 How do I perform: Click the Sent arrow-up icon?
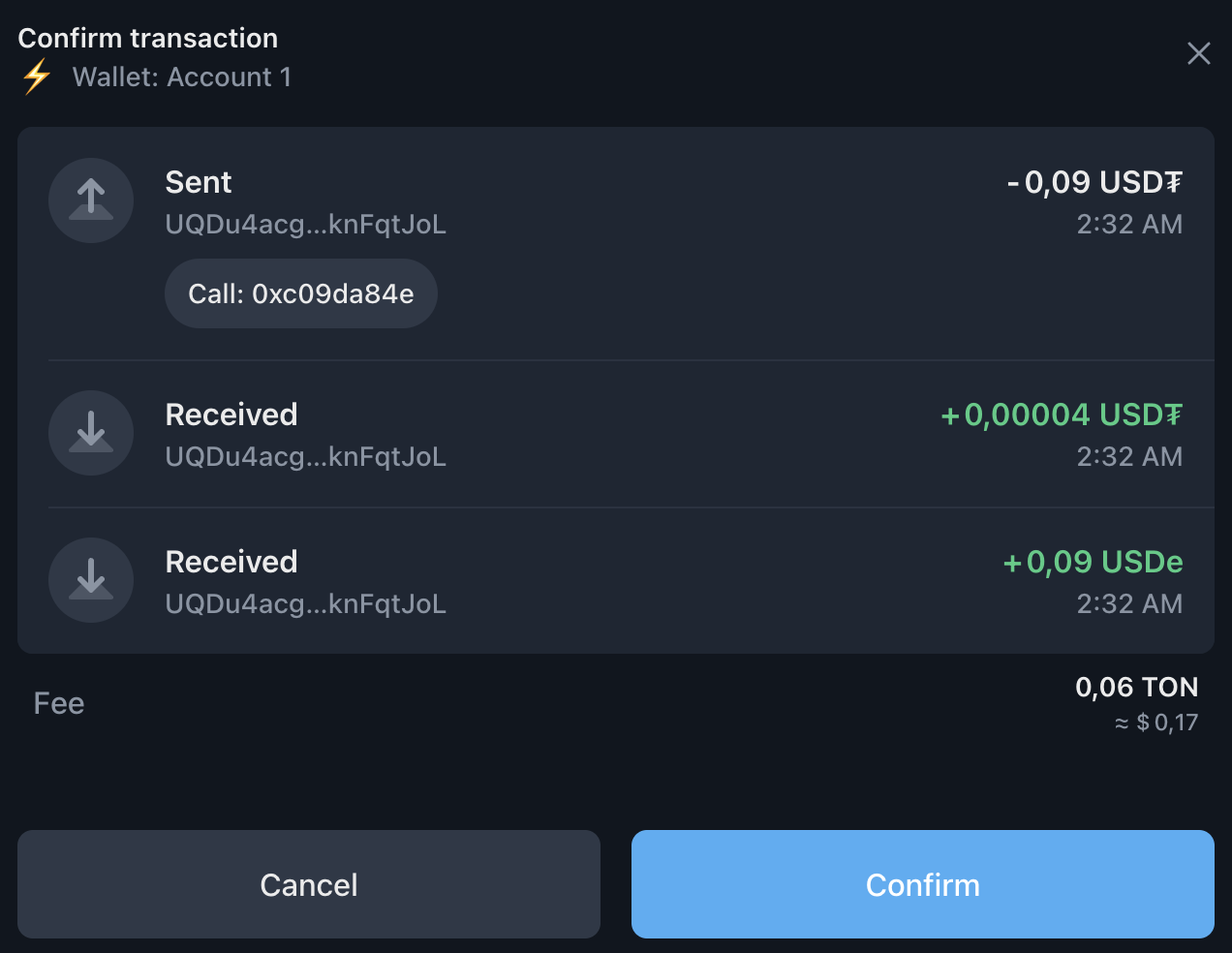(x=91, y=200)
